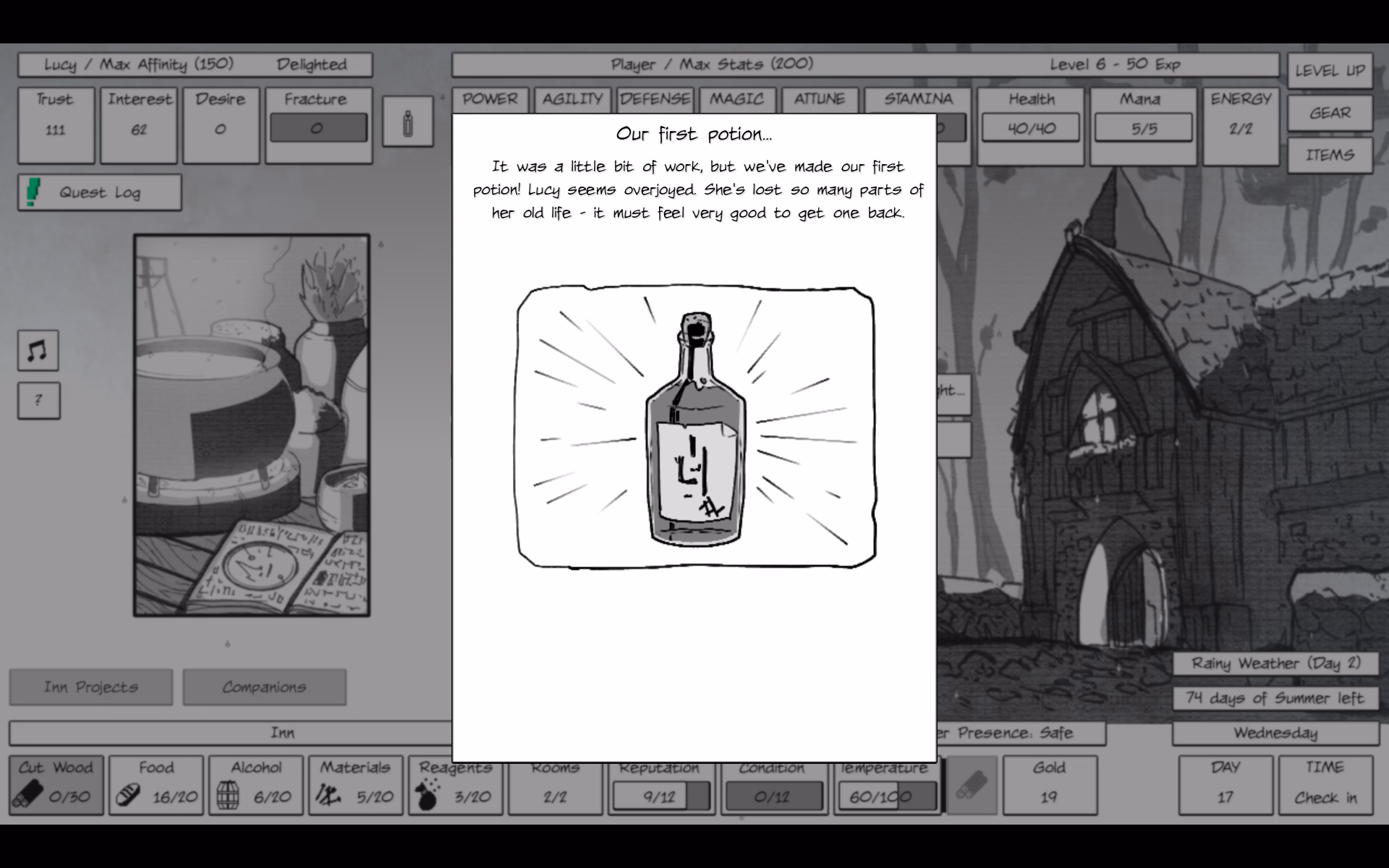Click the Interest 62 stat box
This screenshot has width=1389, height=868.
coord(139,126)
